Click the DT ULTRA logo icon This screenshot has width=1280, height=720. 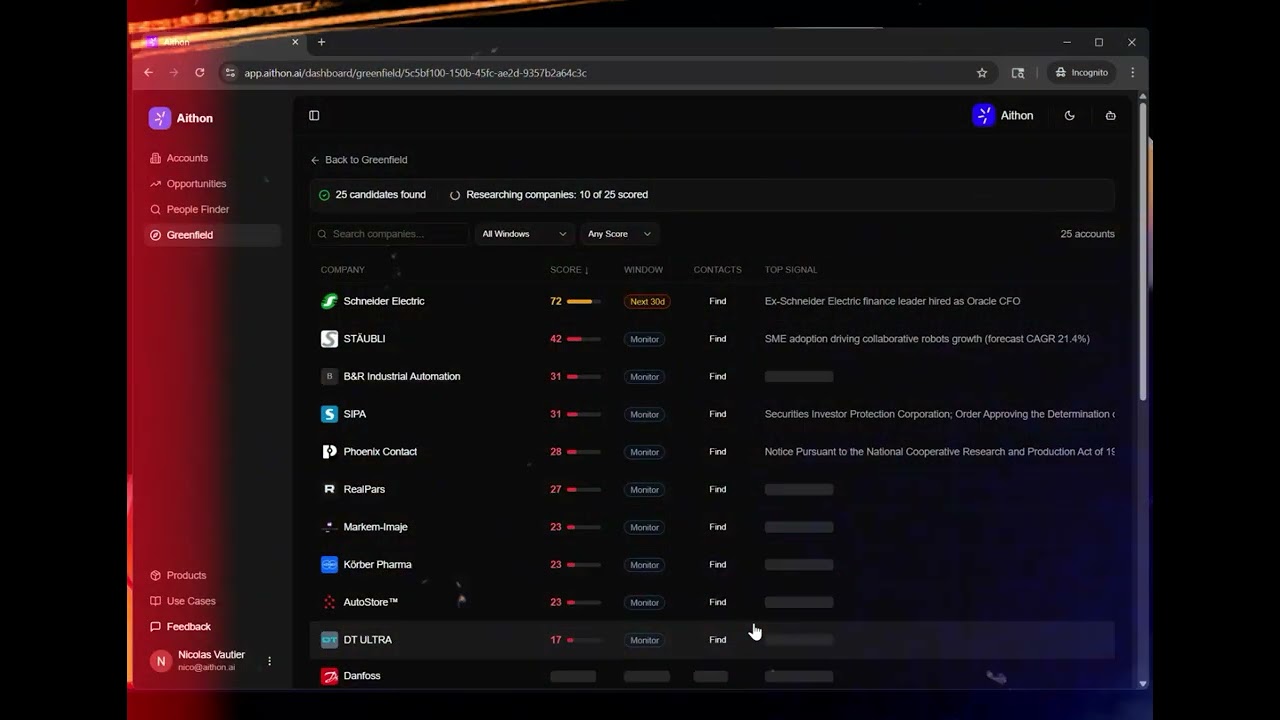[329, 640]
